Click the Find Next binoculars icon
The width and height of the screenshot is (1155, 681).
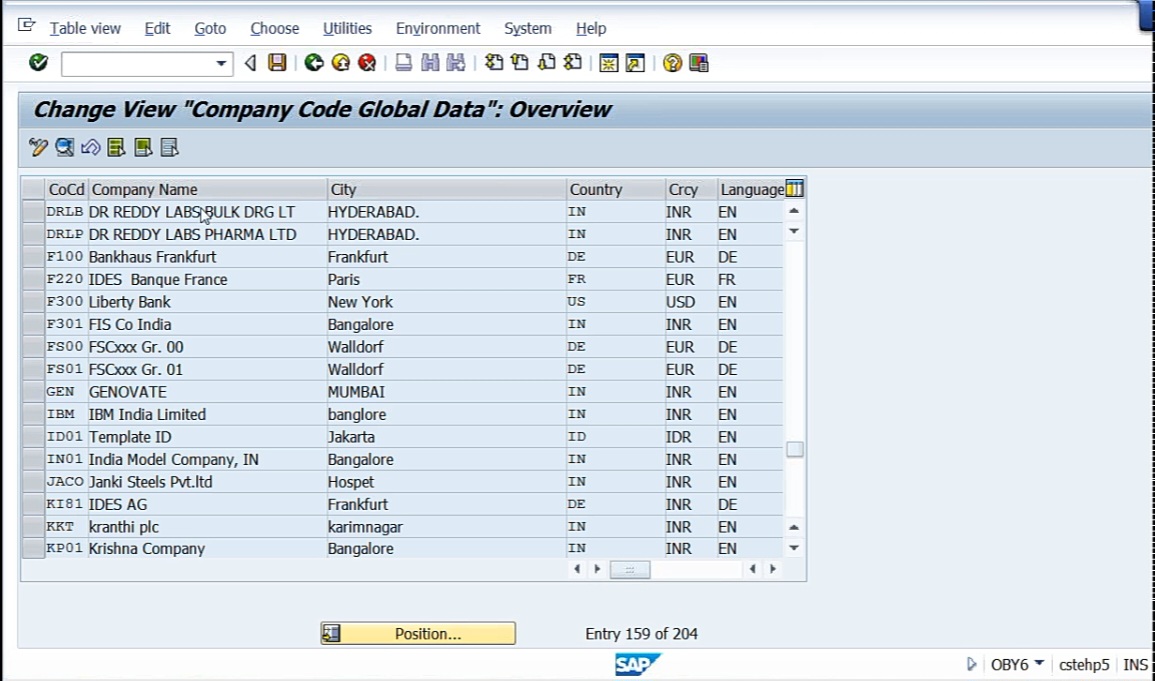(456, 63)
